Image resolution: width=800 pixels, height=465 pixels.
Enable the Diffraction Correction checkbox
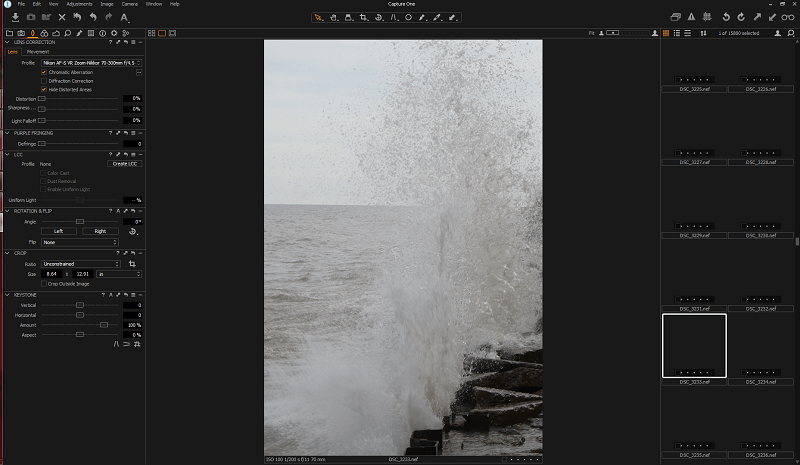(x=44, y=81)
